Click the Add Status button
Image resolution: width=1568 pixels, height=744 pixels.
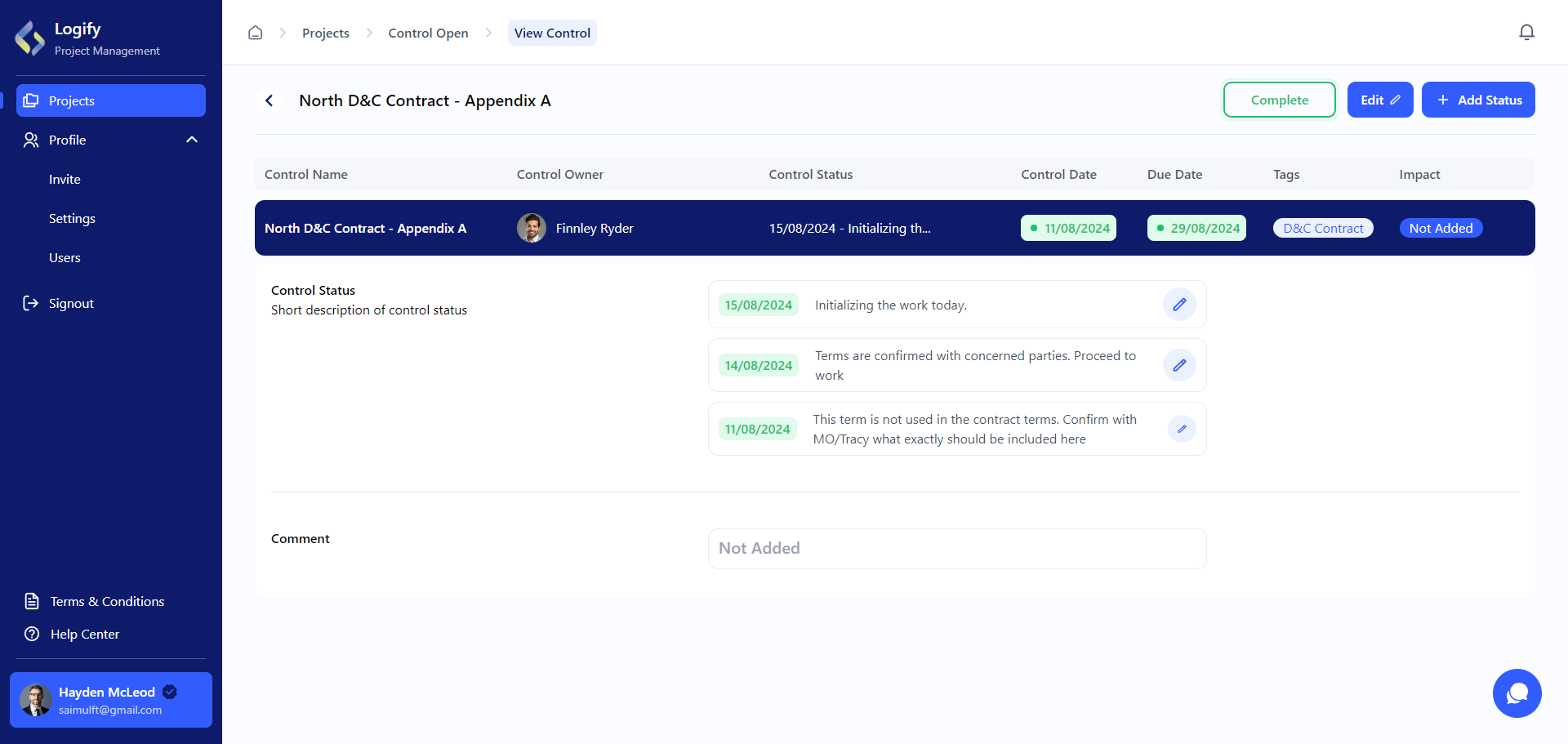point(1478,100)
